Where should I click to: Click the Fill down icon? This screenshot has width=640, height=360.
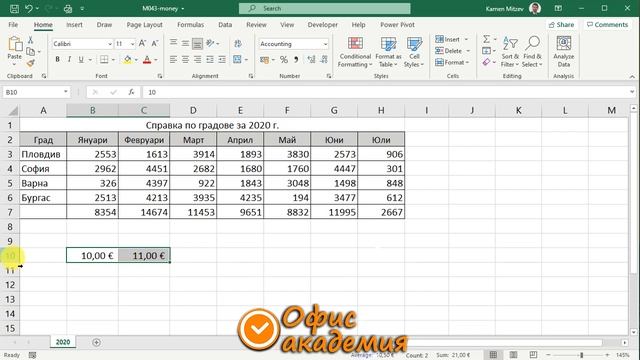[x=487, y=51]
